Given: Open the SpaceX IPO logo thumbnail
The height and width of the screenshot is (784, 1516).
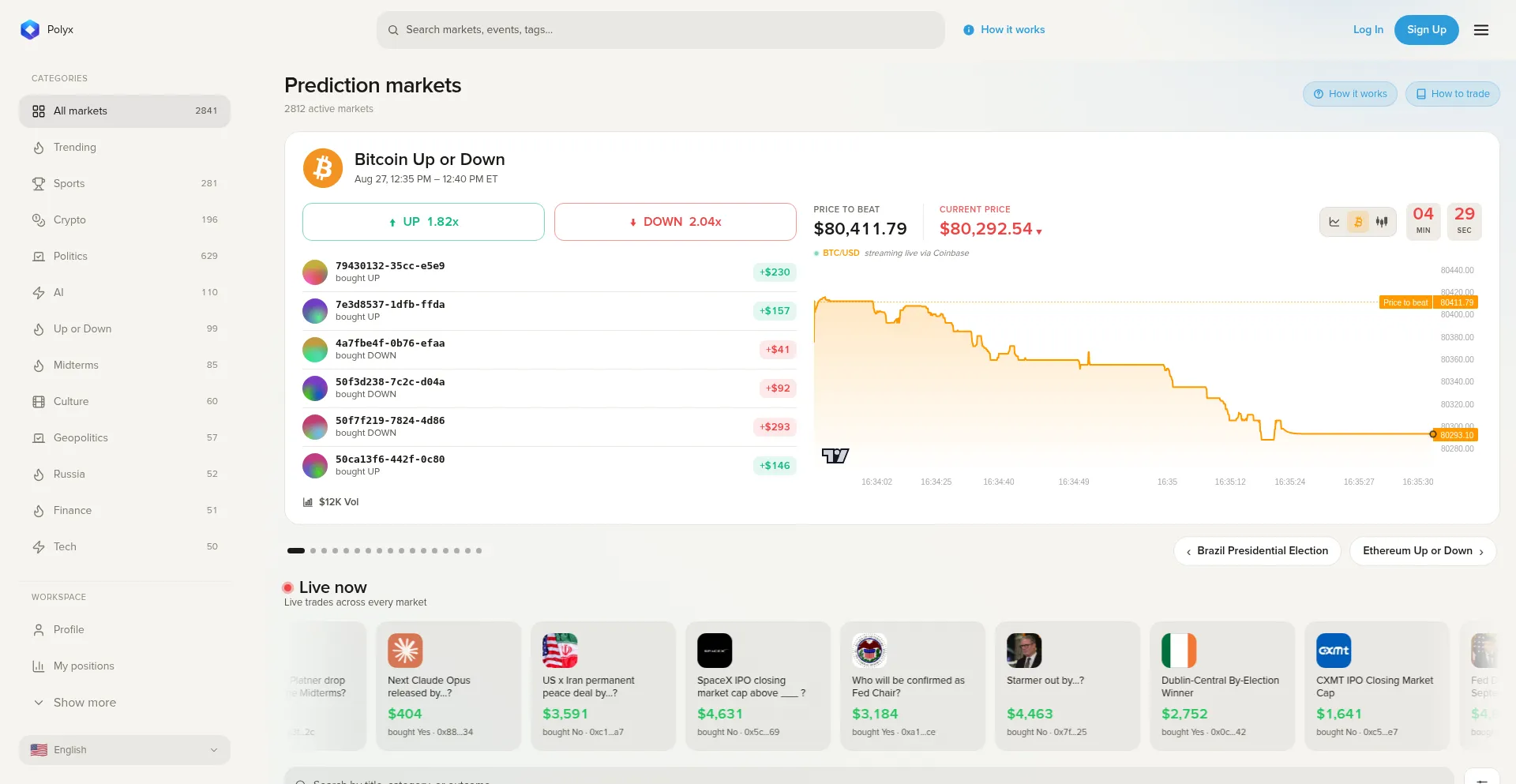Looking at the screenshot, I should point(715,651).
